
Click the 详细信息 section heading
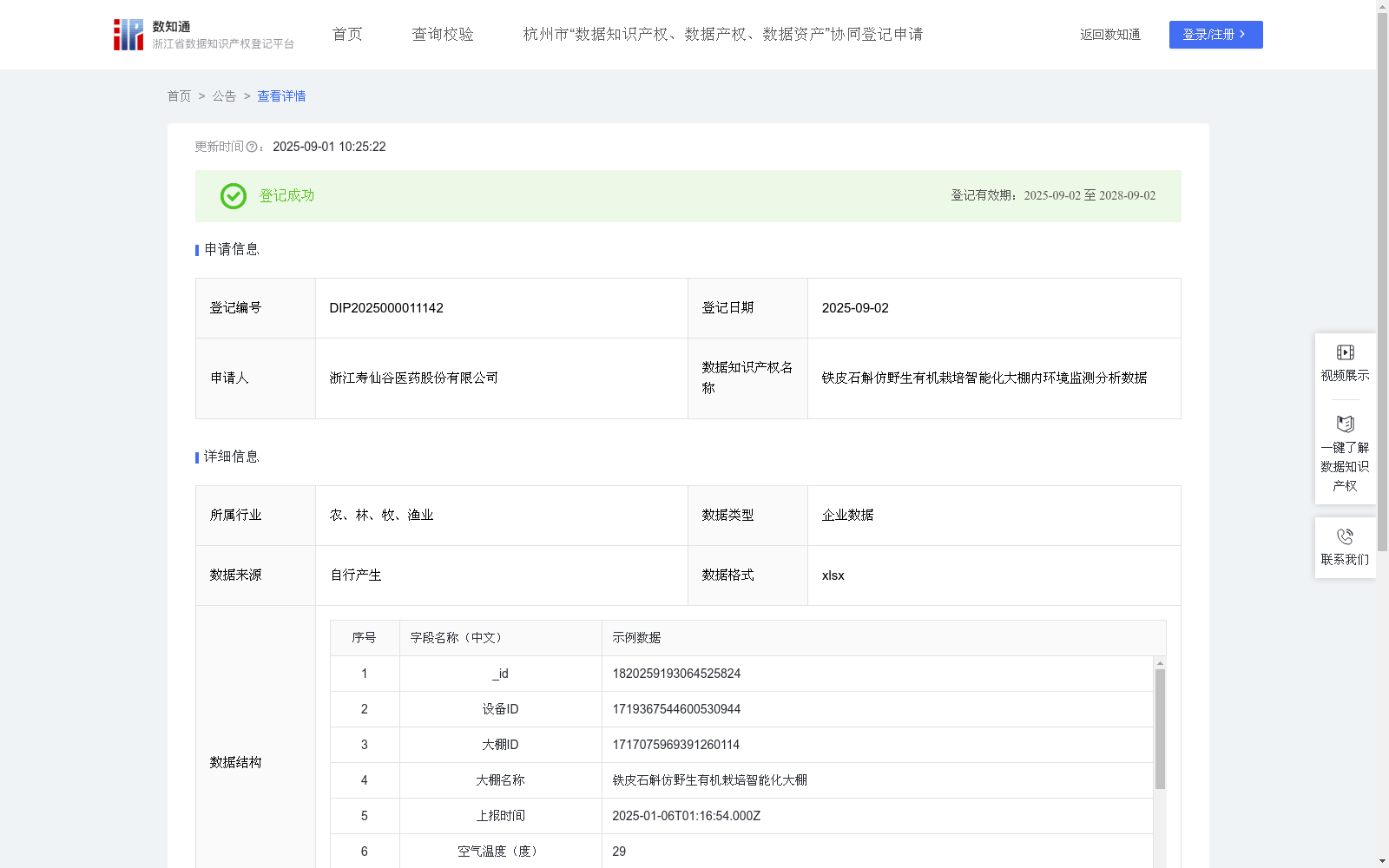coord(231,457)
